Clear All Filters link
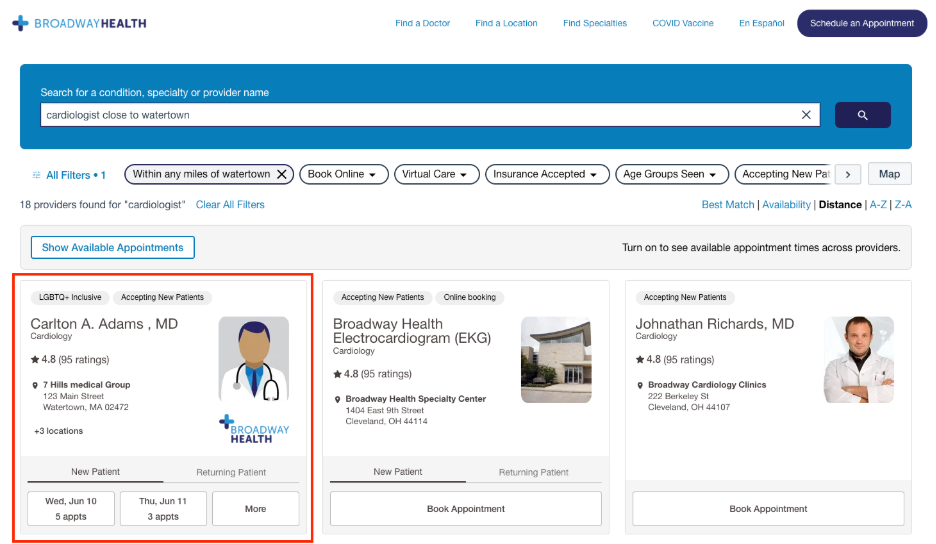936x544 pixels. (x=230, y=205)
